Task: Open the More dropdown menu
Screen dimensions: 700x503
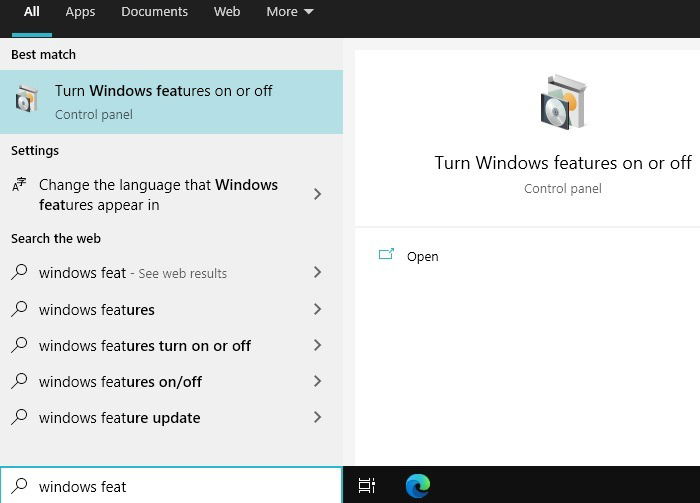Action: [290, 12]
